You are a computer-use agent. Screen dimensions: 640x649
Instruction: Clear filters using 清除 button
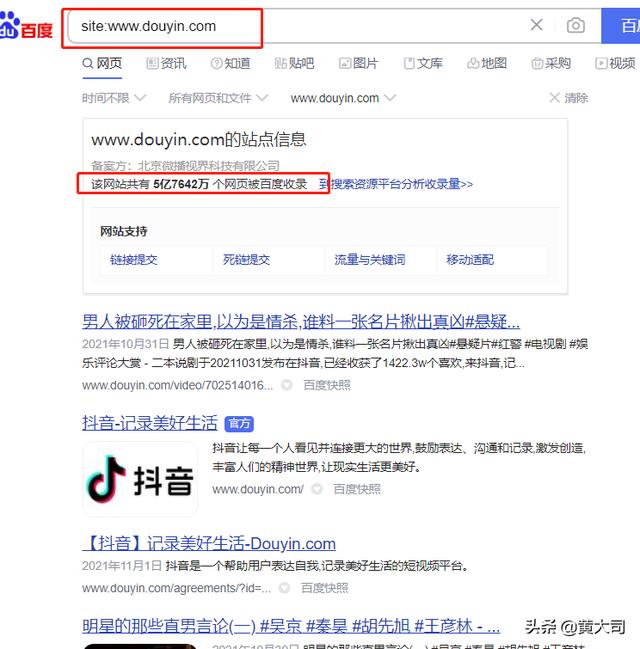pos(568,98)
